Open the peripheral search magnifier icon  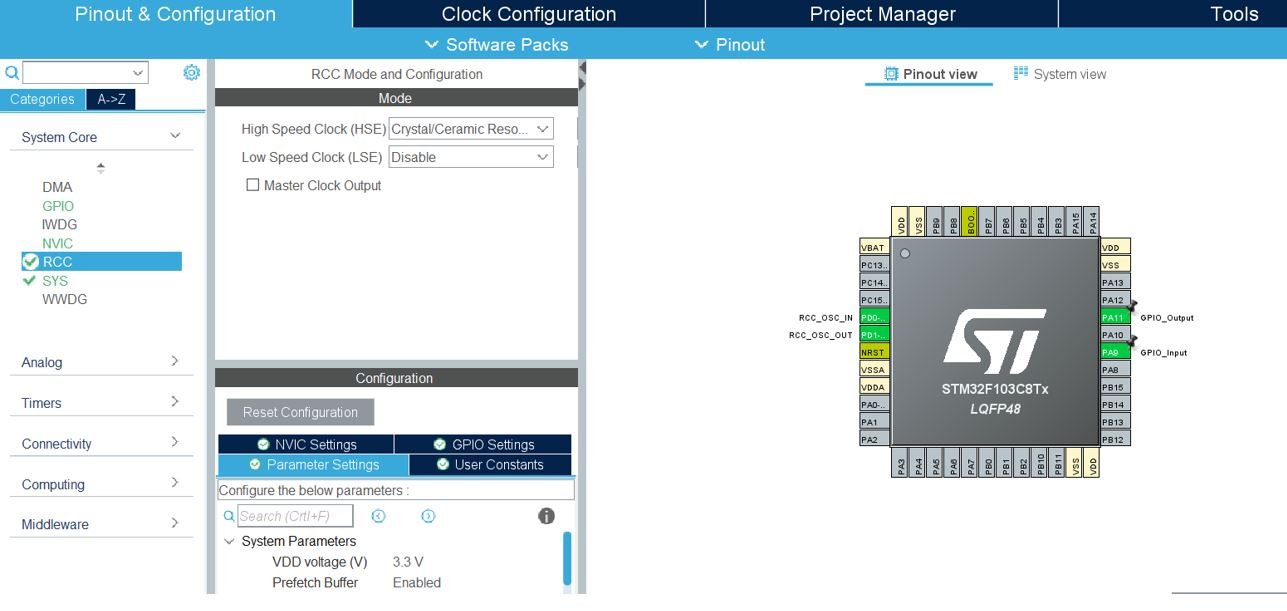(12, 72)
